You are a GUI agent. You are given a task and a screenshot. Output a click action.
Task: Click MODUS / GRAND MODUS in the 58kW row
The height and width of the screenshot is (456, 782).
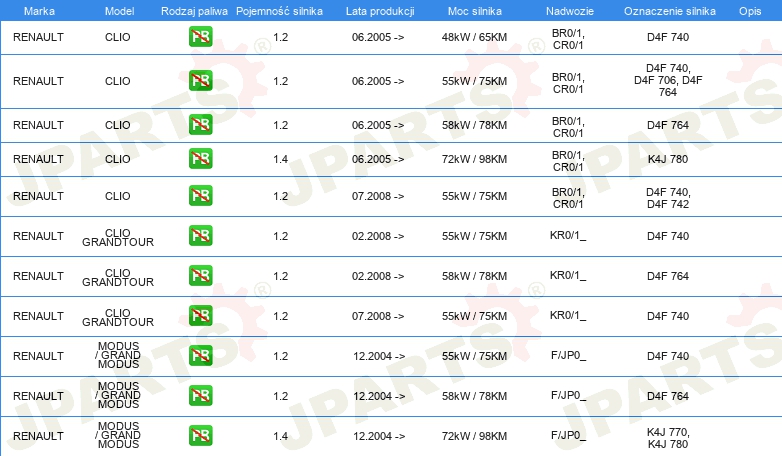tap(118, 395)
